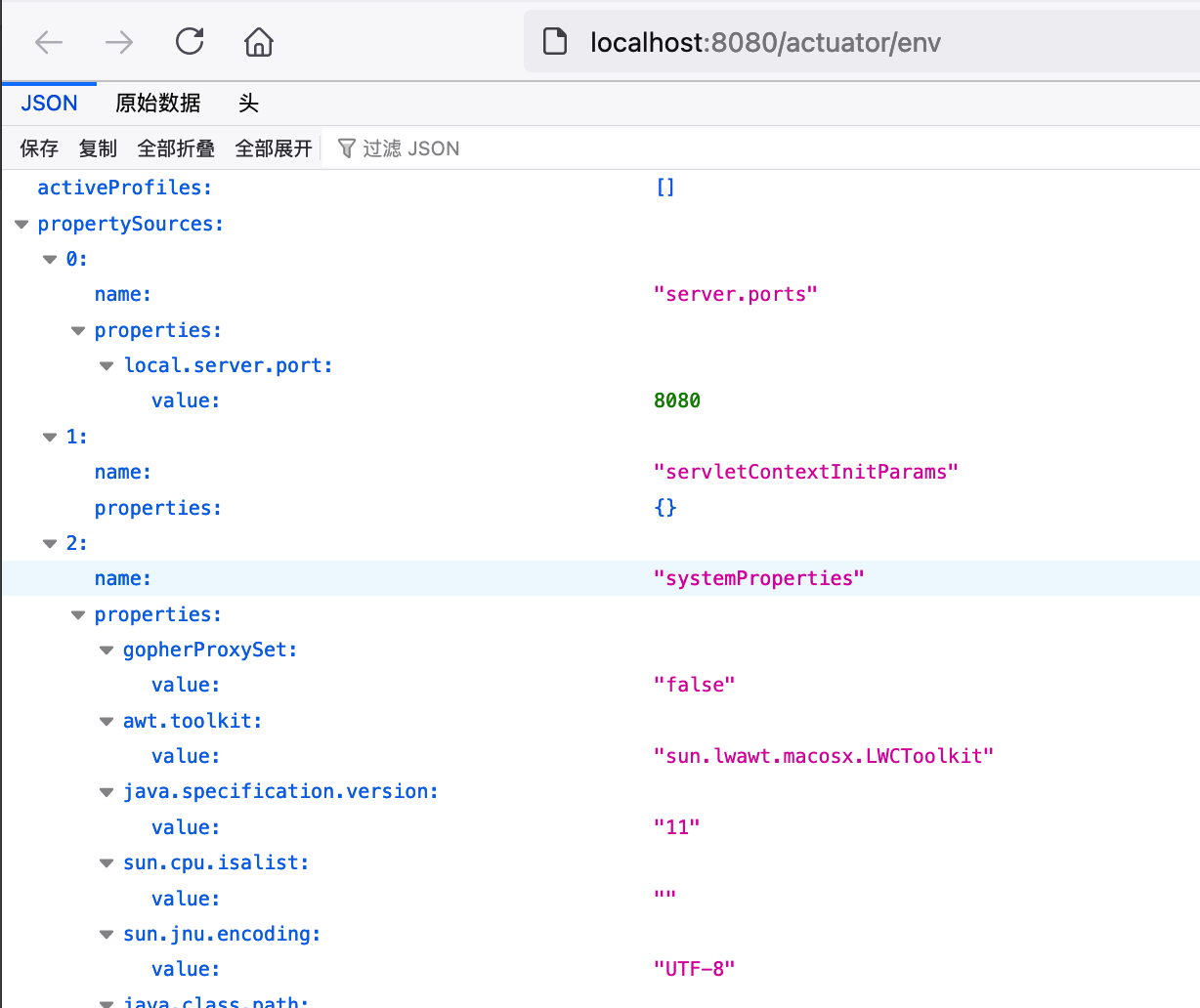Select the propertySources key label

pyautogui.click(x=130, y=224)
